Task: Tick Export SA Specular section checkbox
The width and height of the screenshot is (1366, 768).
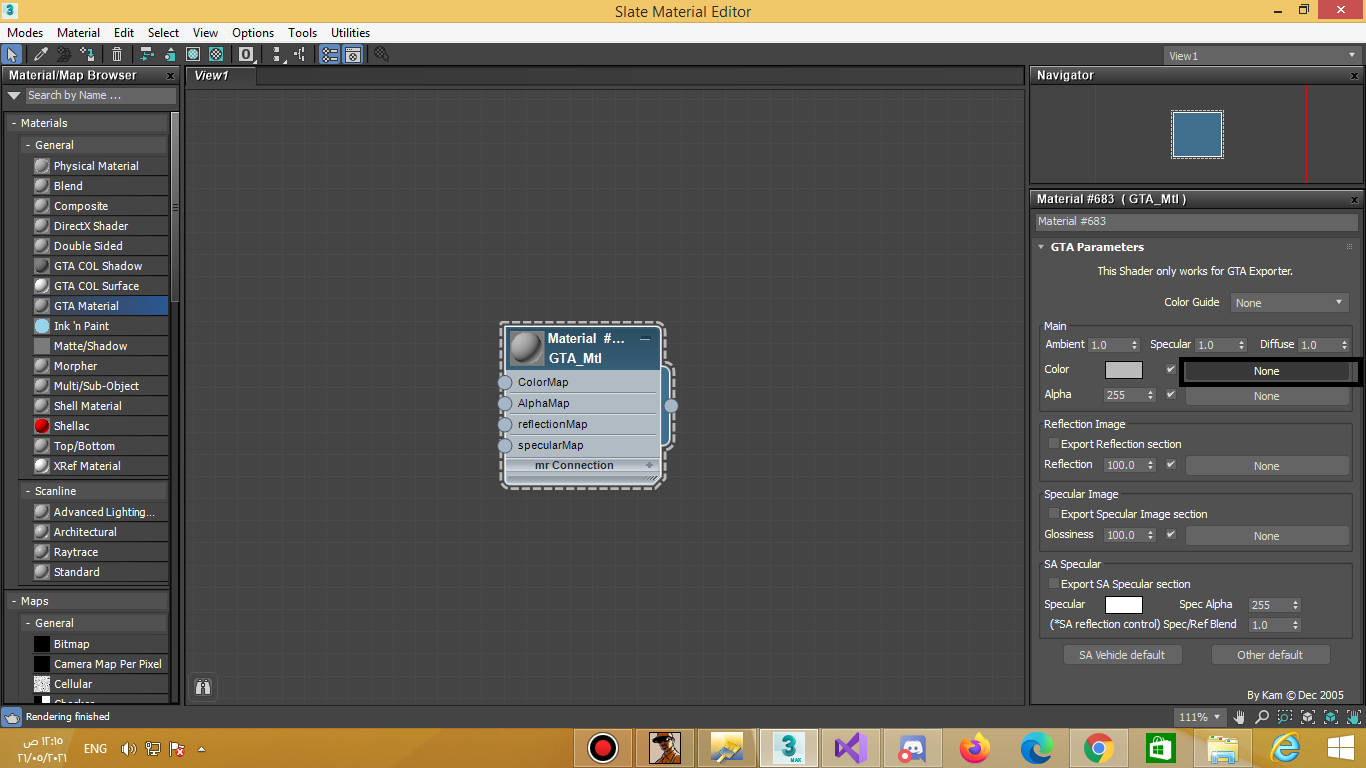Action: tap(1053, 584)
